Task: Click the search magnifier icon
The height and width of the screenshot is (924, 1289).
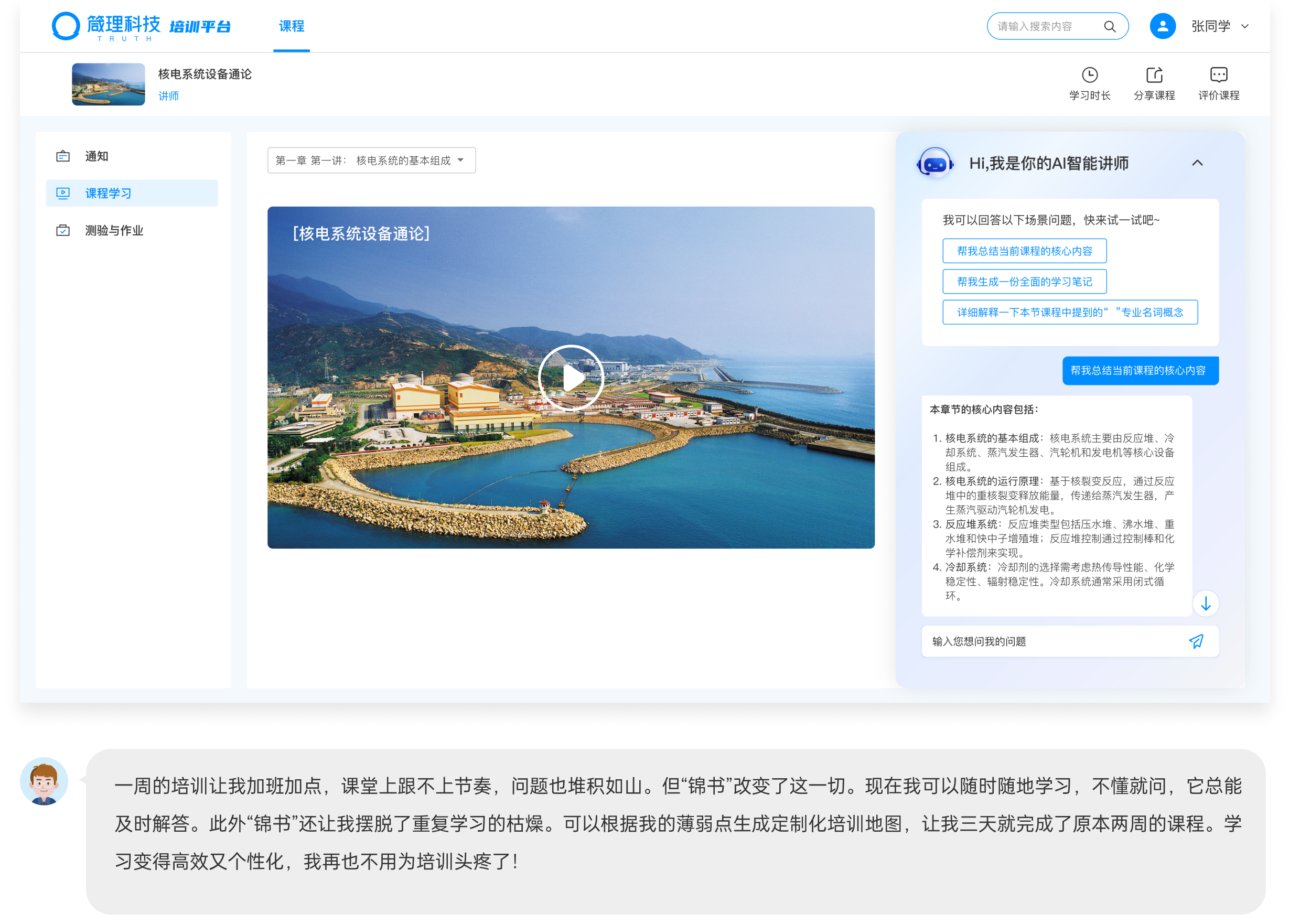Action: (x=1110, y=26)
